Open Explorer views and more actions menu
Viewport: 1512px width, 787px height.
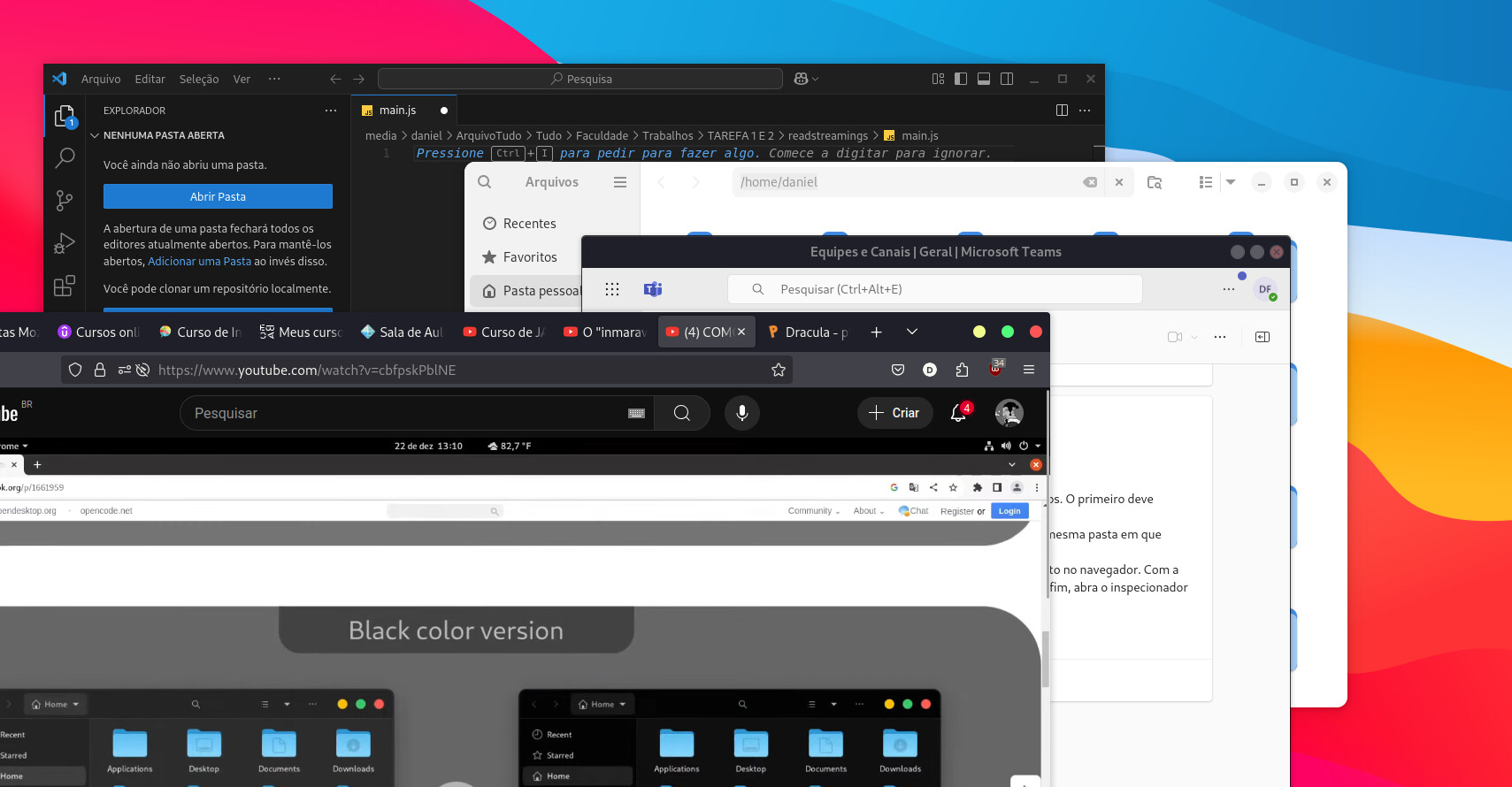(330, 111)
